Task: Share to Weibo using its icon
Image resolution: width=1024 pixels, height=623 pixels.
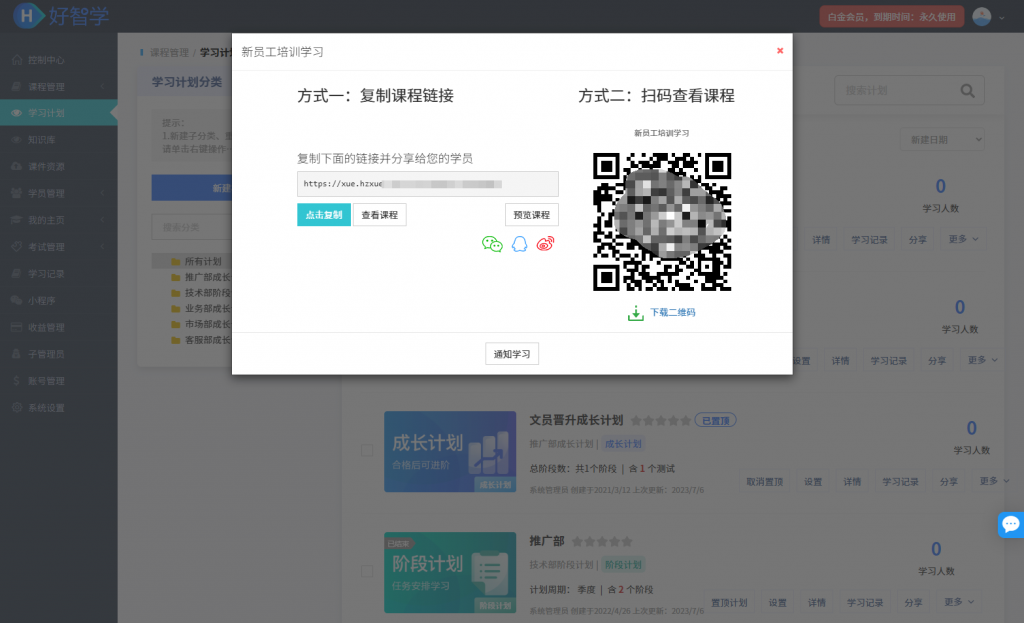Action: tap(545, 244)
